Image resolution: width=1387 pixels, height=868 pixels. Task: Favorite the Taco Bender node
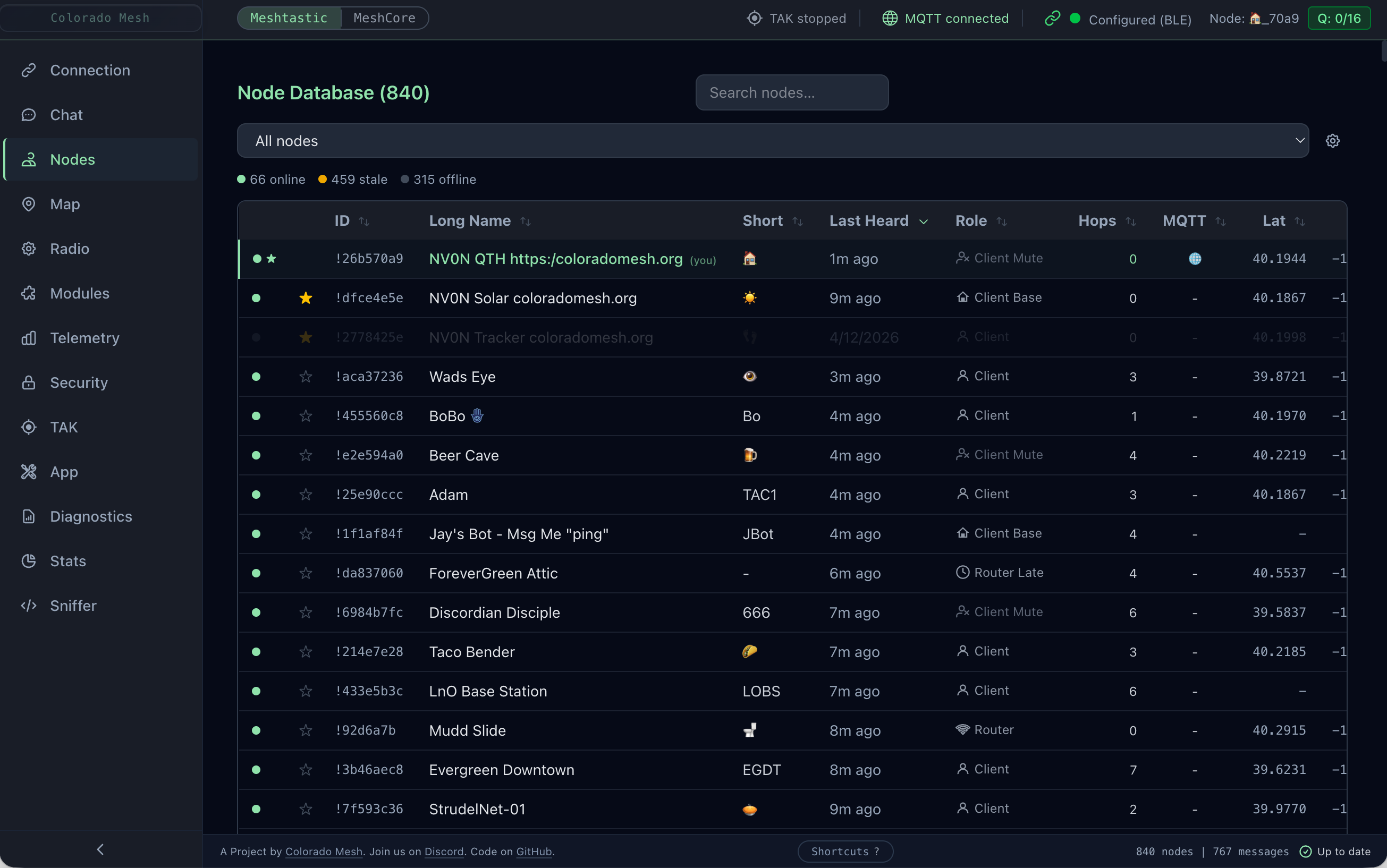306,652
